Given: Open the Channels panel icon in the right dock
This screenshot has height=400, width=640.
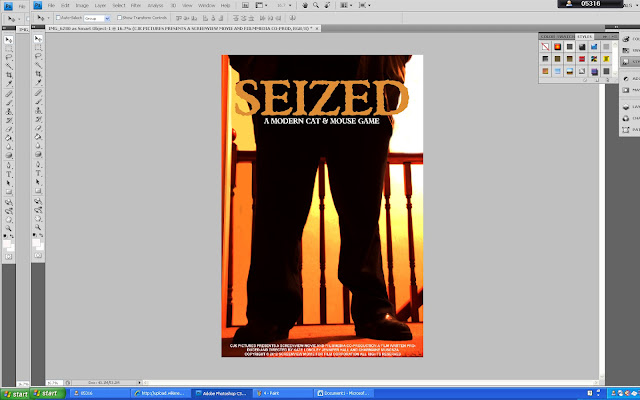Looking at the screenshot, I should (x=626, y=118).
